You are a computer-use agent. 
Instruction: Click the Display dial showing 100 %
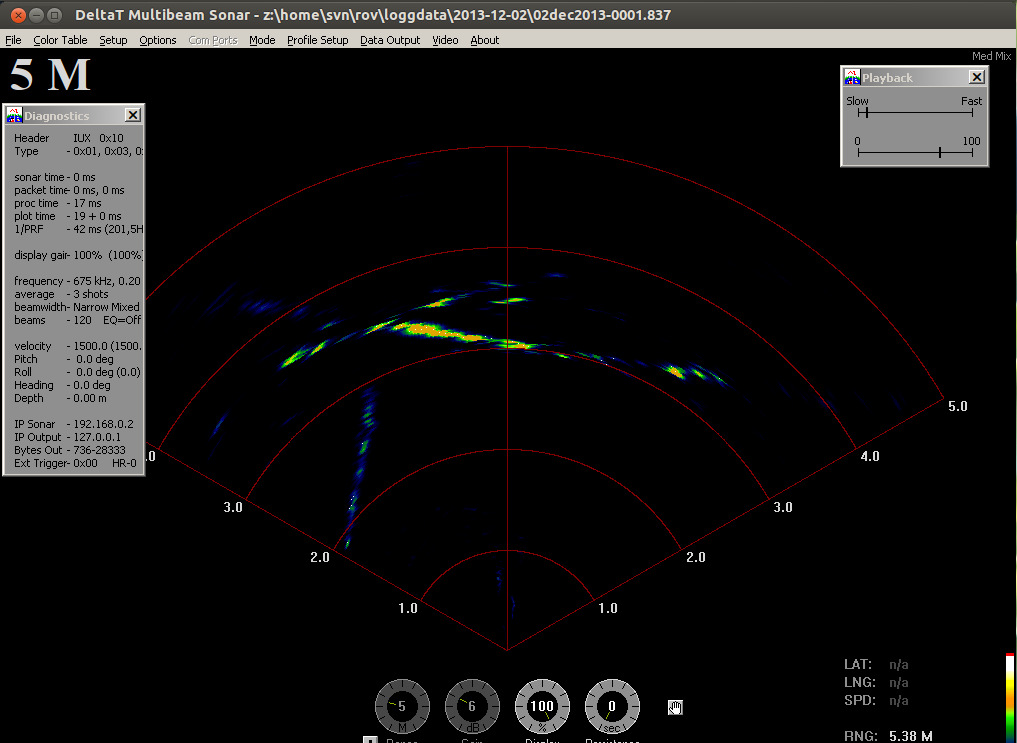pyautogui.click(x=542, y=707)
